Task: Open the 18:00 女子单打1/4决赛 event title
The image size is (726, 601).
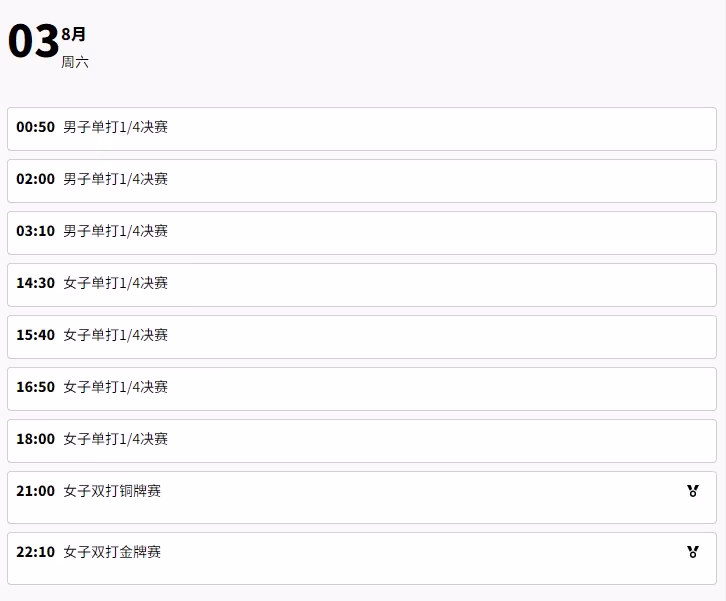Action: pyautogui.click(x=115, y=439)
